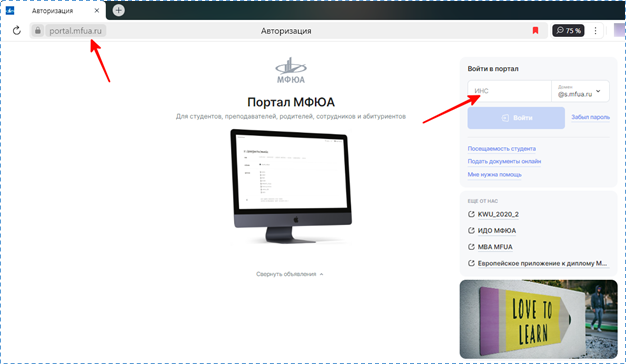The width and height of the screenshot is (626, 364).
Task: Click the Портал МФЮА heading
Action: [x=291, y=102]
